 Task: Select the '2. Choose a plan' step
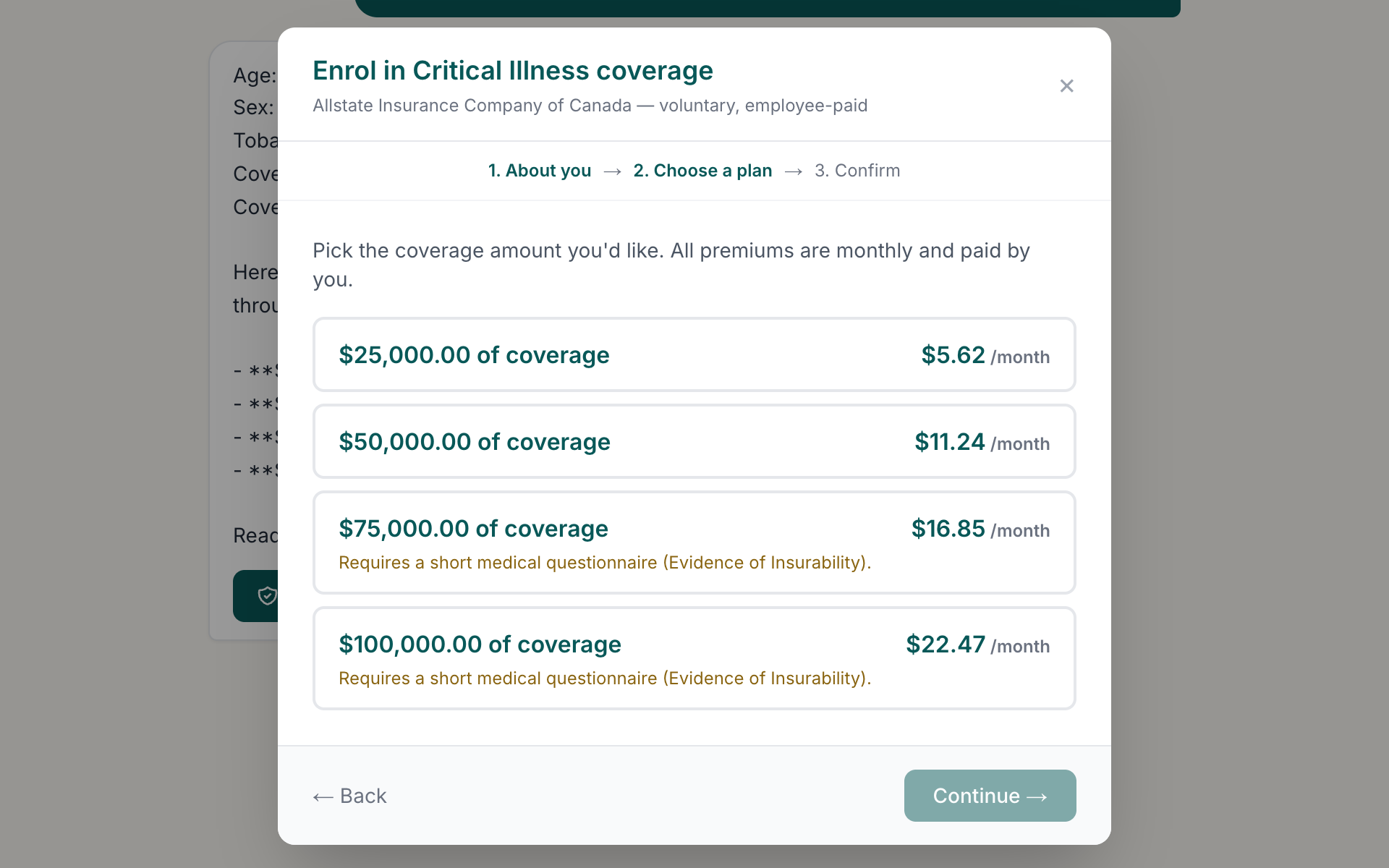click(702, 171)
